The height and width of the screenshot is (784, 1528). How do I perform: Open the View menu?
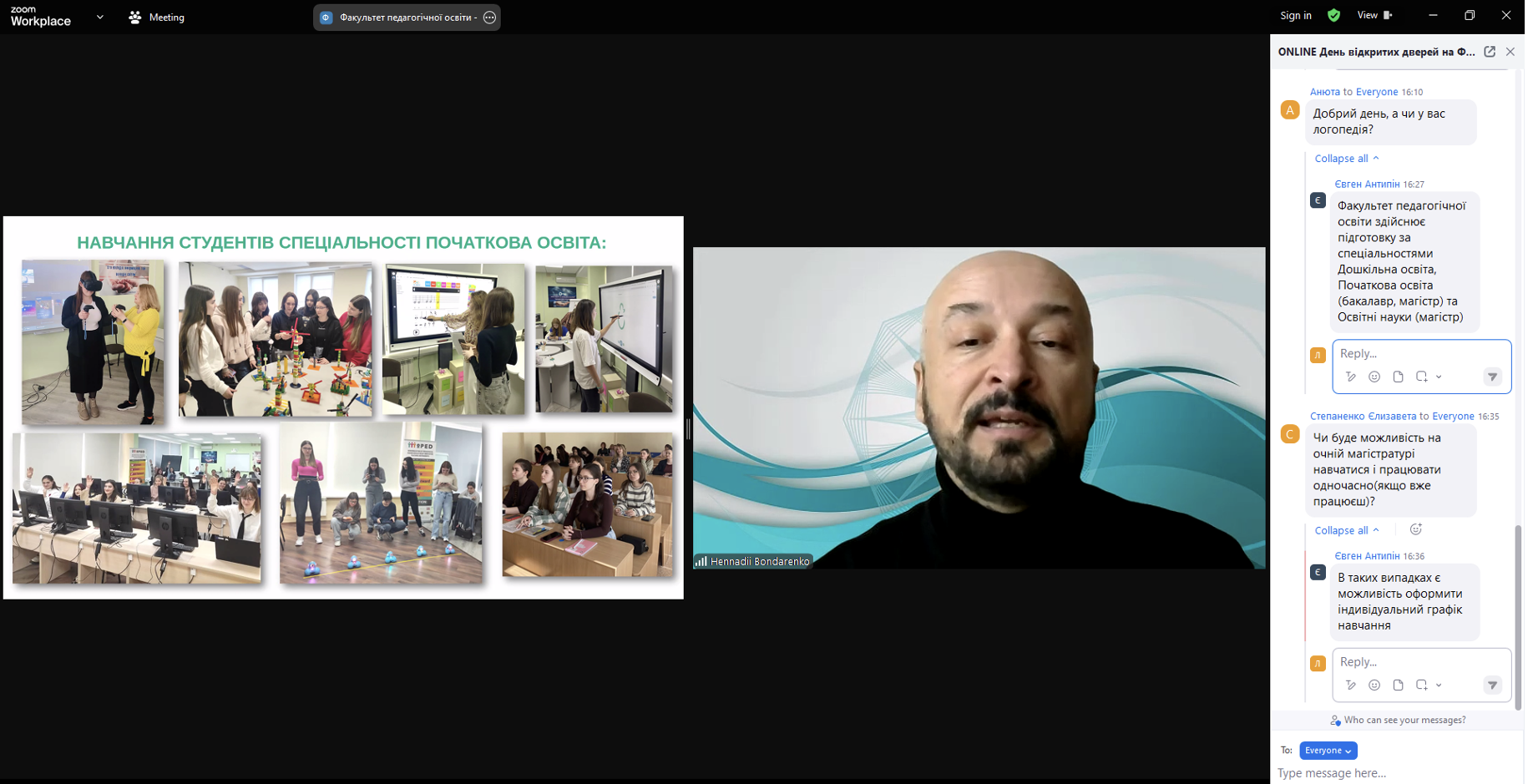click(1374, 15)
